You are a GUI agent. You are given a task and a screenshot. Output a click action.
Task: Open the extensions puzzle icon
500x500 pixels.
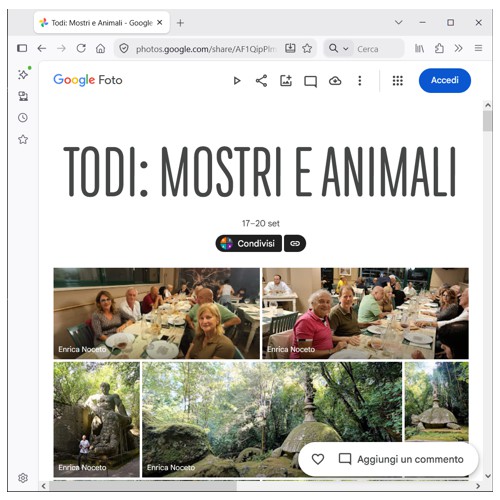tap(439, 49)
